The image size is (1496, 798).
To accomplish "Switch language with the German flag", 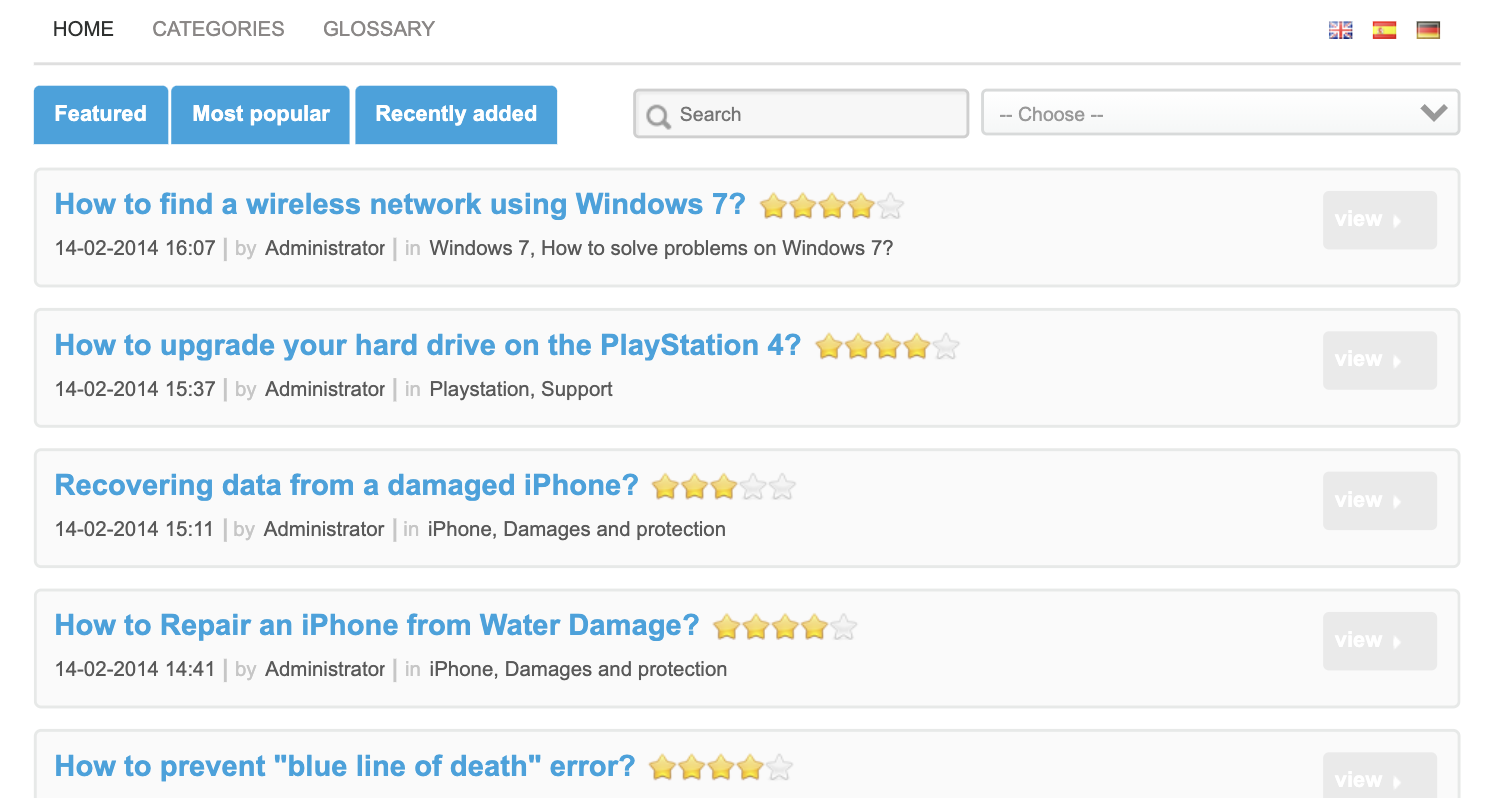I will pyautogui.click(x=1428, y=30).
